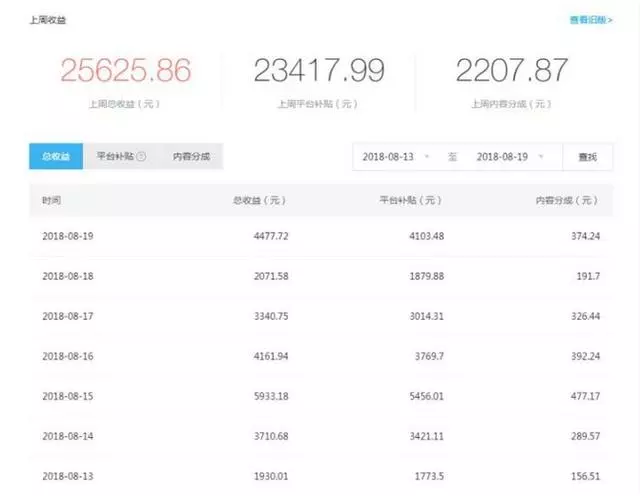640x496 pixels.
Task: Click content share value 191.7
Action: pos(588,276)
